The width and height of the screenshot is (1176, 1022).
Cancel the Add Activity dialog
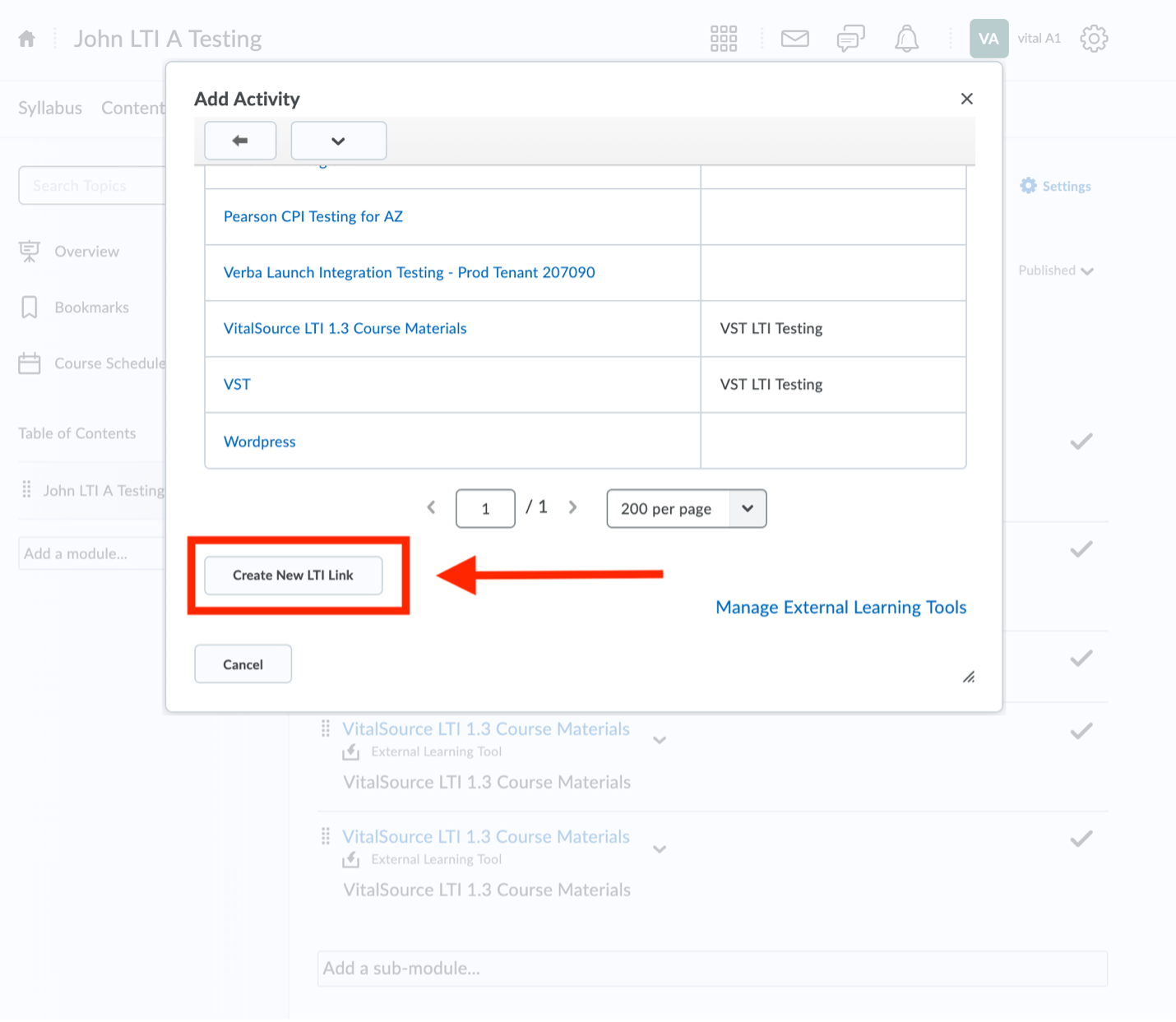[x=243, y=664]
